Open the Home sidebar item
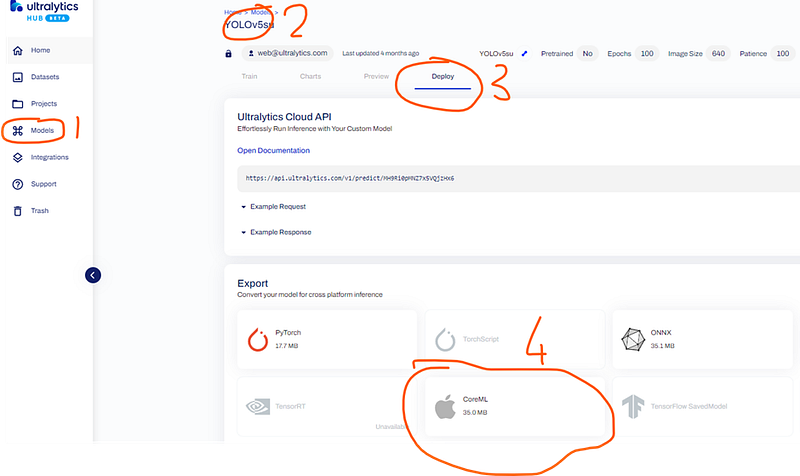Screen dimensions: 800x476 pos(49,50)
